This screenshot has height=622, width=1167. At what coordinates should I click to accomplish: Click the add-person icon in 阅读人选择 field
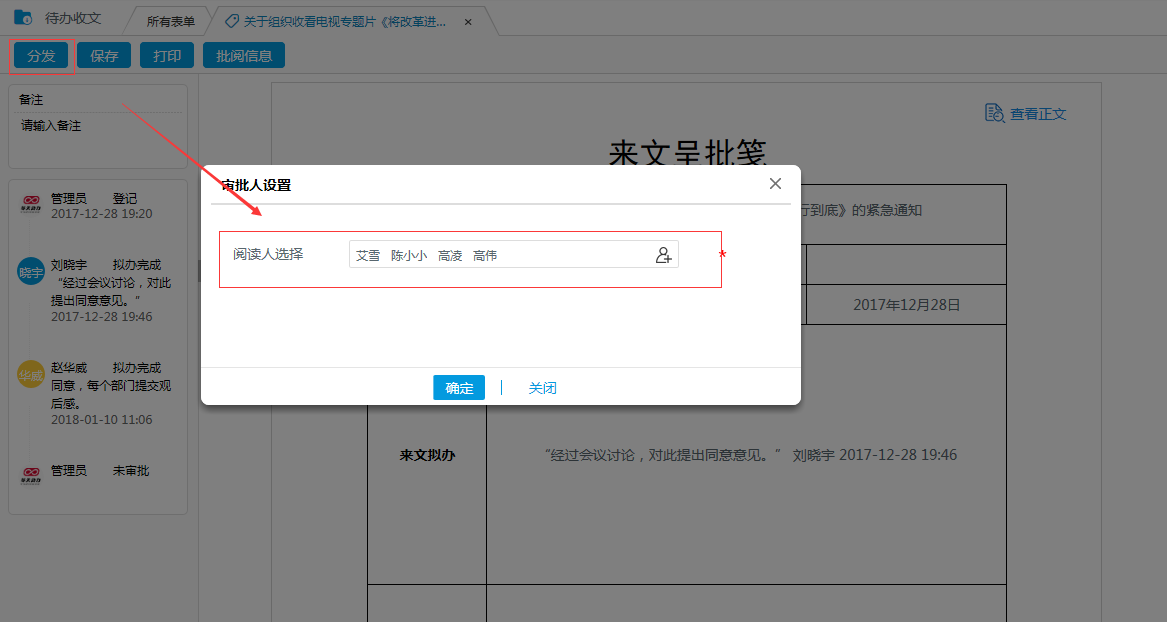pyautogui.click(x=663, y=255)
